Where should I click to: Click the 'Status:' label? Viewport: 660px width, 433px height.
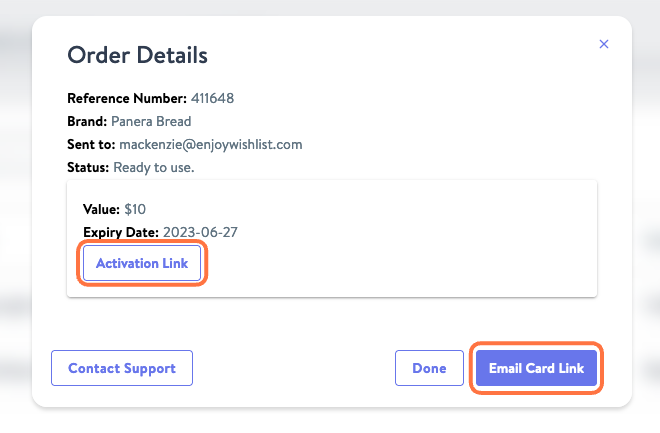pos(88,168)
